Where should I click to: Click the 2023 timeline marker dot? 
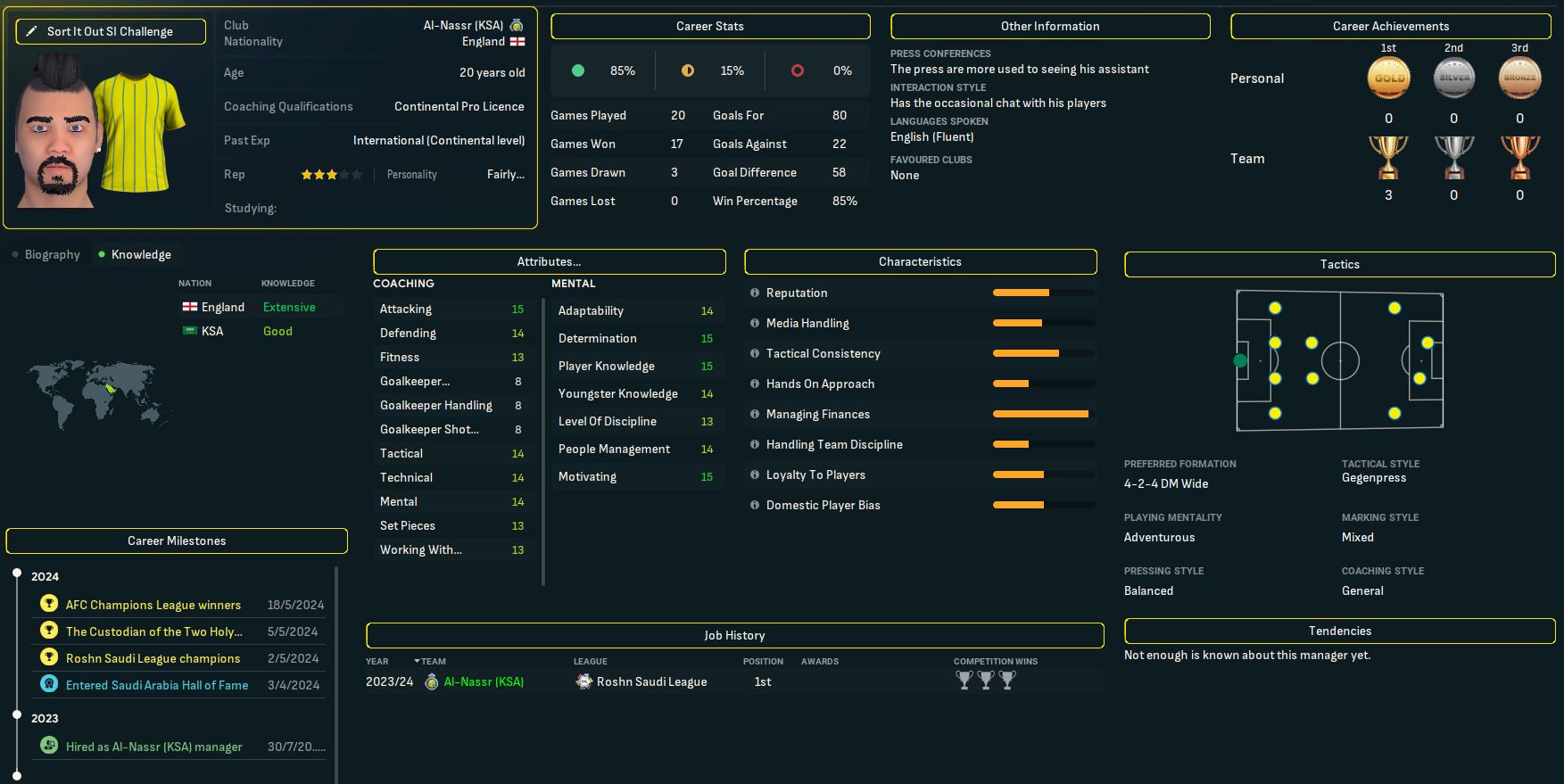click(x=16, y=714)
